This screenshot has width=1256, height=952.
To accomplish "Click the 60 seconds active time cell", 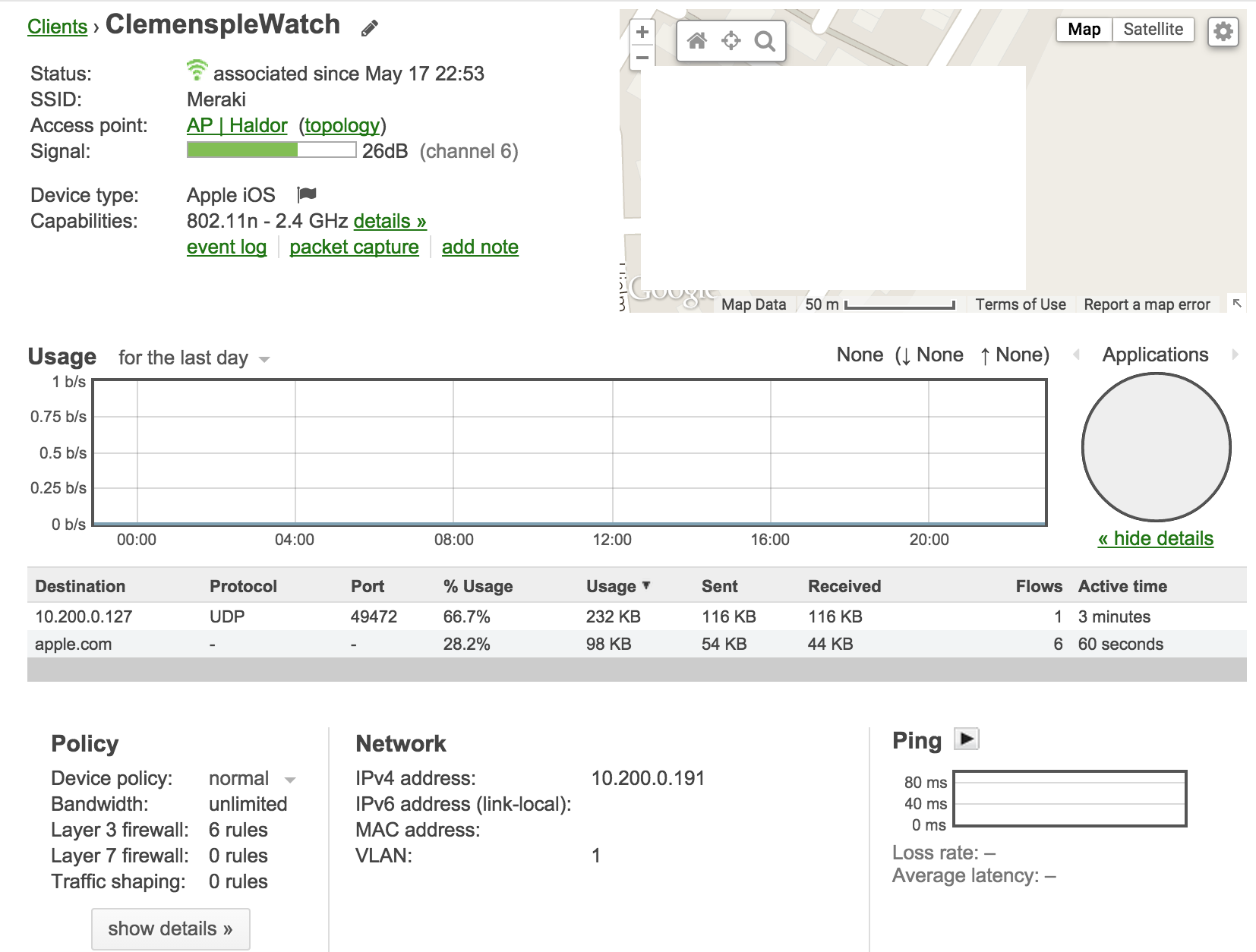I will [x=1120, y=644].
